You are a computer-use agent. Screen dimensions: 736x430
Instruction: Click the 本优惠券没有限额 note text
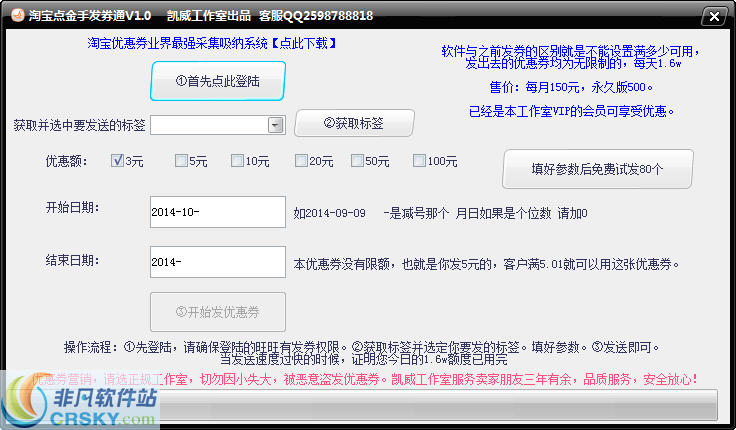486,264
